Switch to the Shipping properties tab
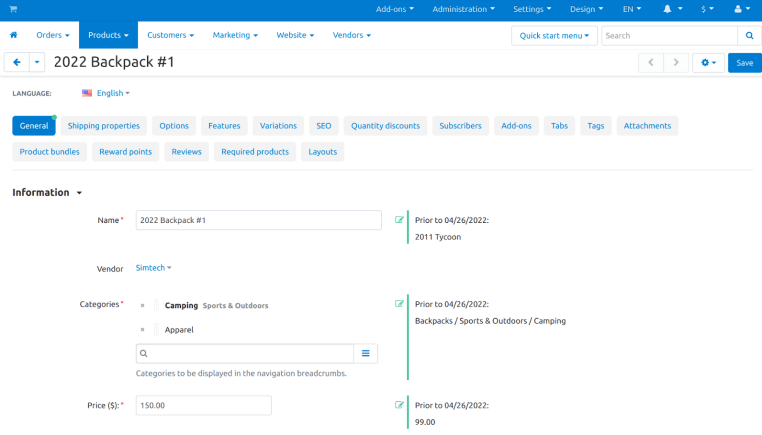 pos(103,126)
